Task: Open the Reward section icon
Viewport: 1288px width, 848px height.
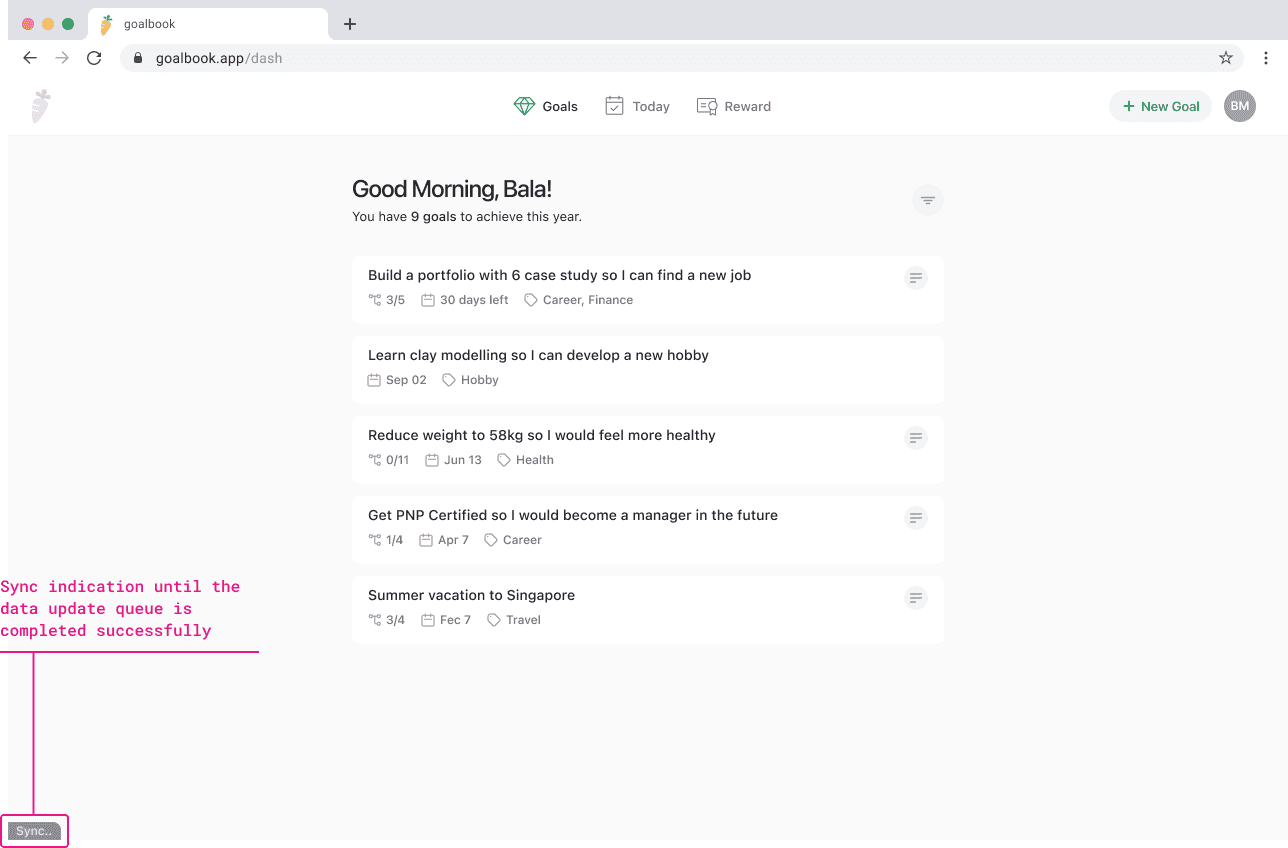Action: (x=706, y=105)
